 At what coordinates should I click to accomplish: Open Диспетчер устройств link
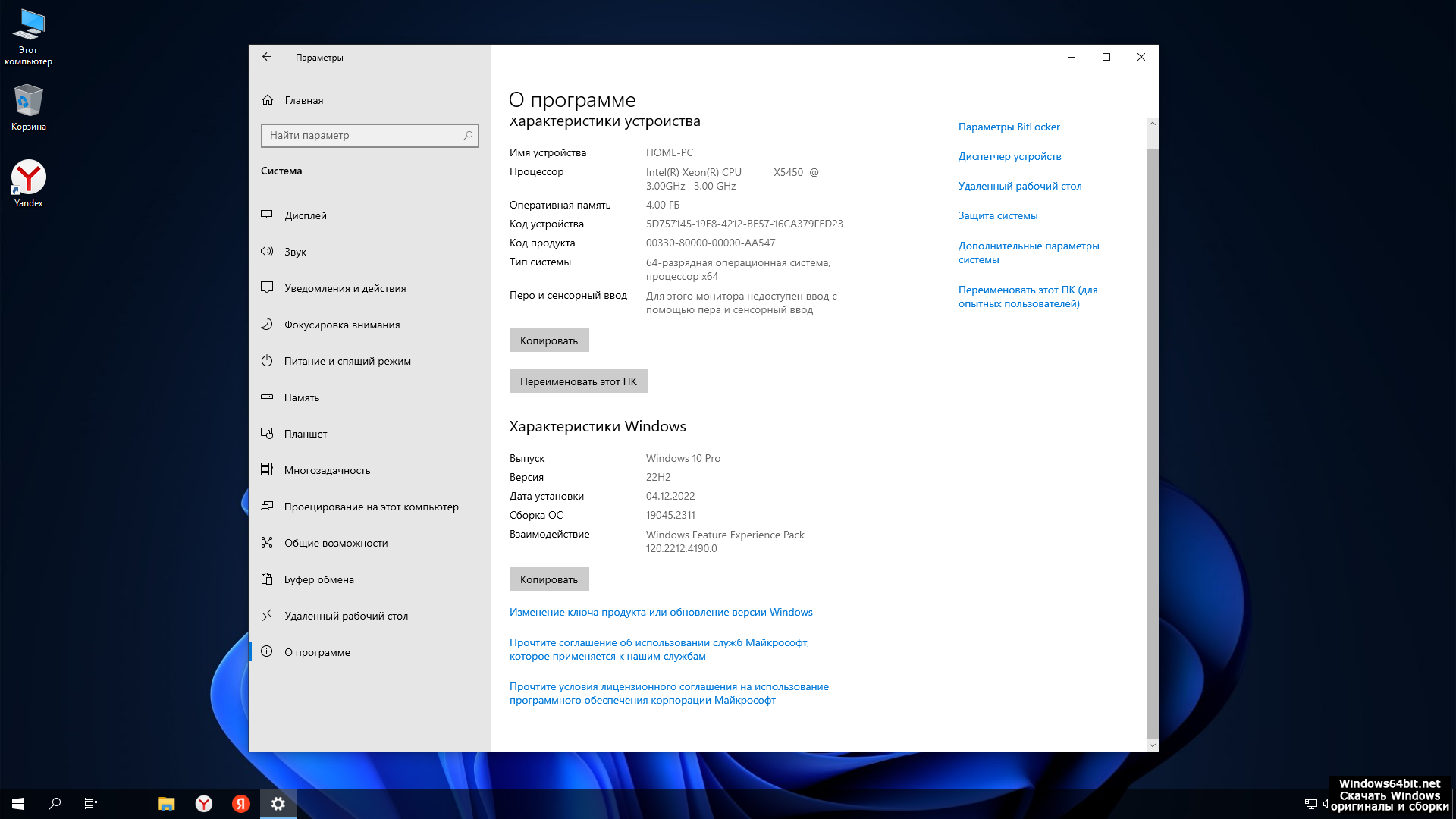click(x=1009, y=156)
